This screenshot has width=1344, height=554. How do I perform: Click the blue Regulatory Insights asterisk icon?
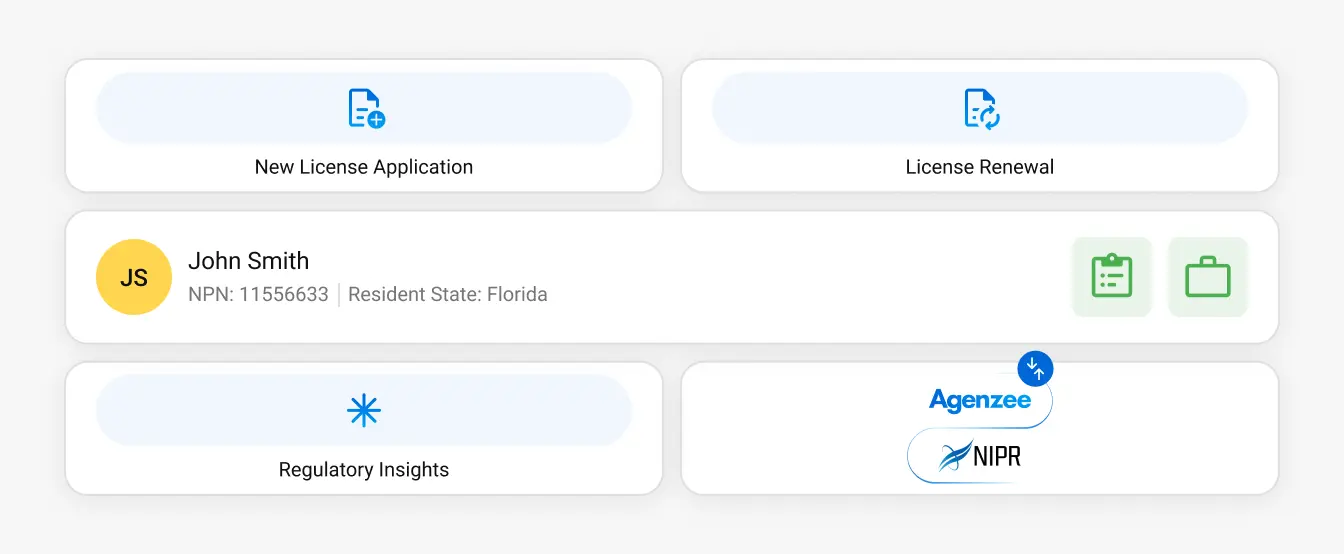[364, 411]
